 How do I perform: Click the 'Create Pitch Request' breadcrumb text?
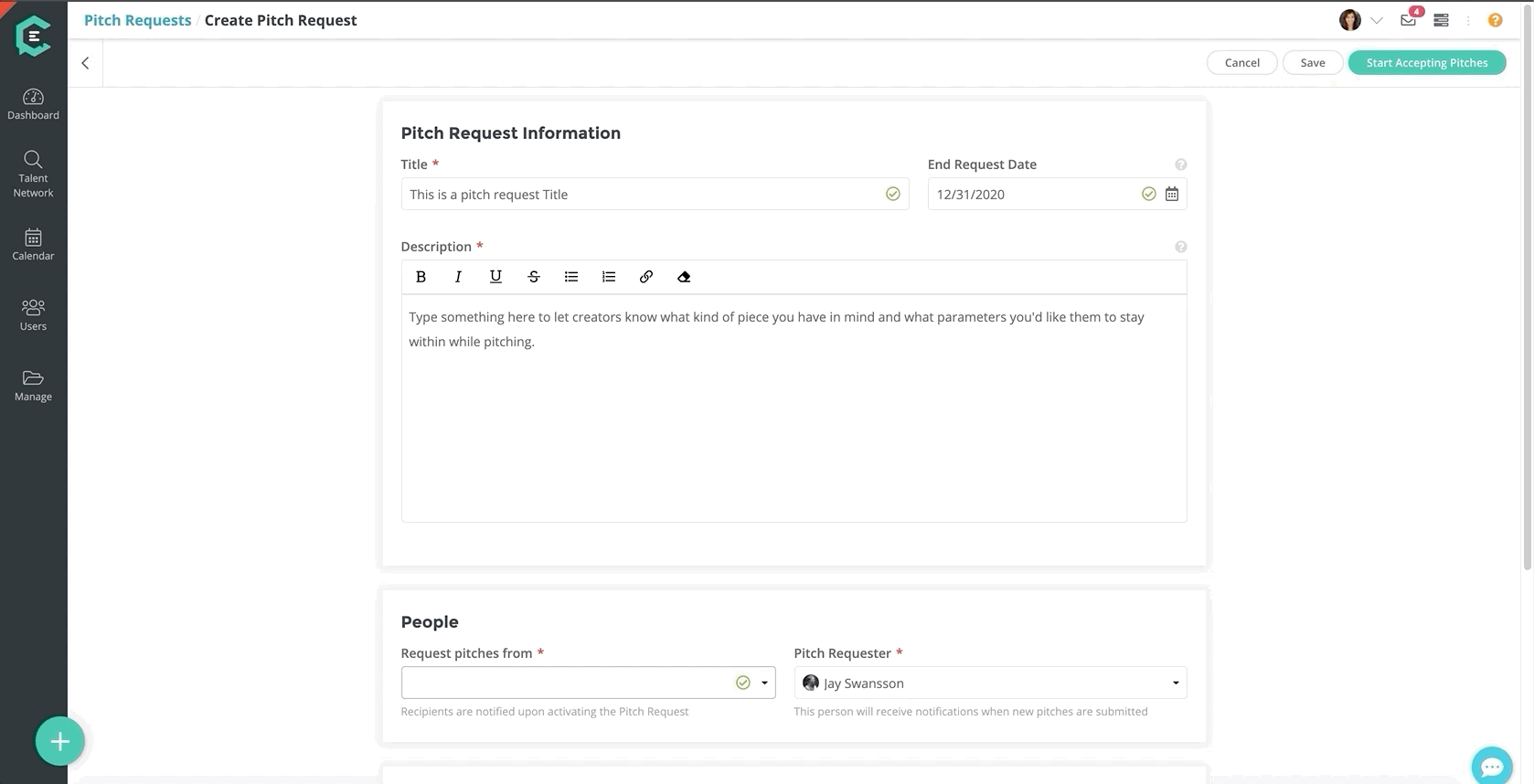point(281,20)
